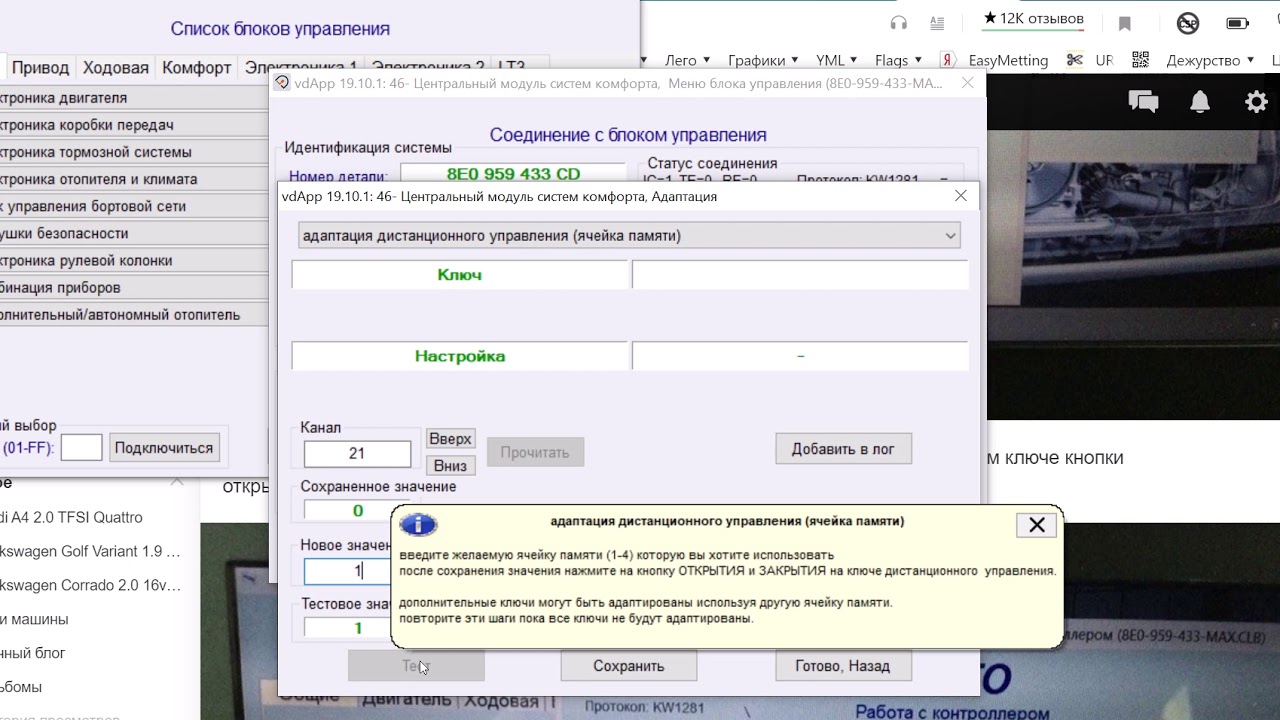Click the Добавить в лог button

click(843, 449)
